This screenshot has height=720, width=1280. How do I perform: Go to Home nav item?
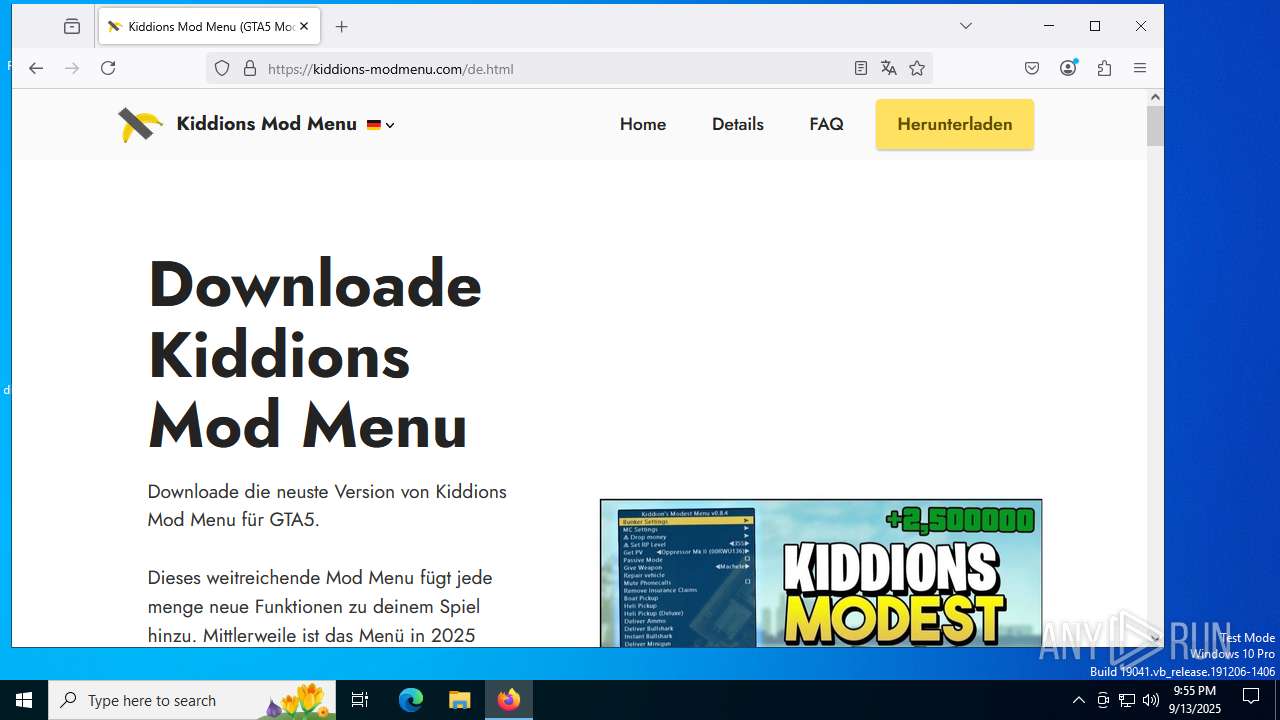[x=643, y=124]
